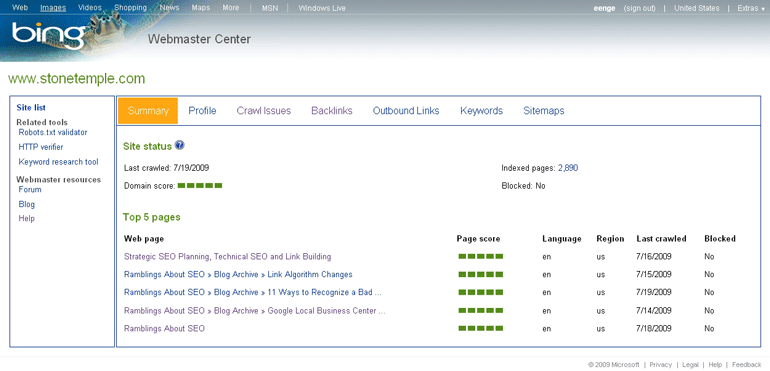
Task: Select the Summary tab
Action: pyautogui.click(x=148, y=111)
